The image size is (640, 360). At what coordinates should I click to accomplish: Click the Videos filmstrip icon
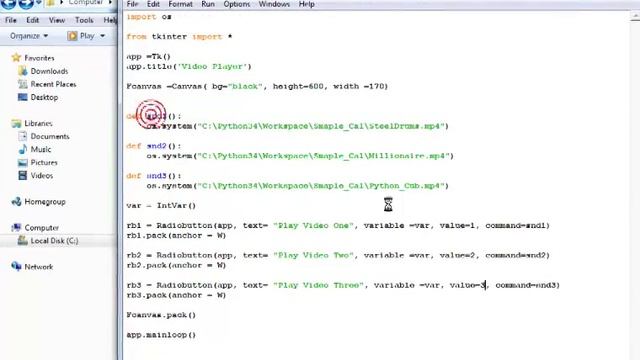[x=23, y=176]
